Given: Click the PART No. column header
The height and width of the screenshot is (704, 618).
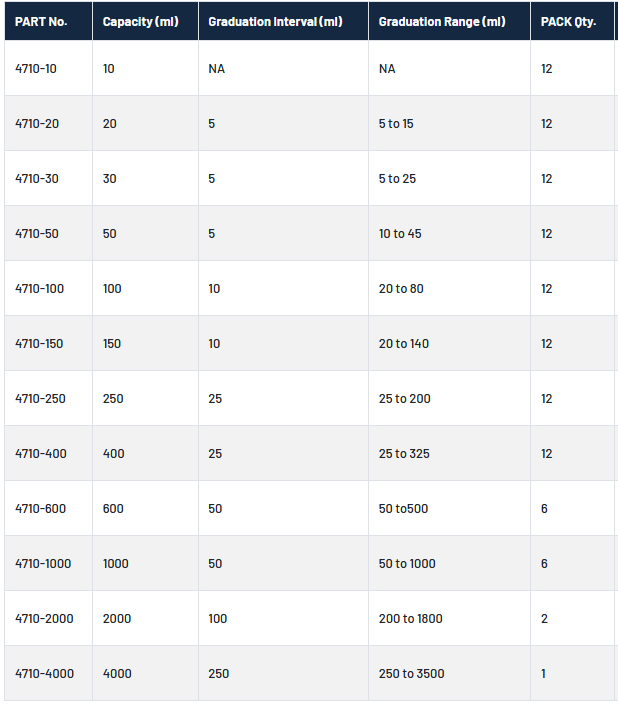Looking at the screenshot, I should [41, 21].
